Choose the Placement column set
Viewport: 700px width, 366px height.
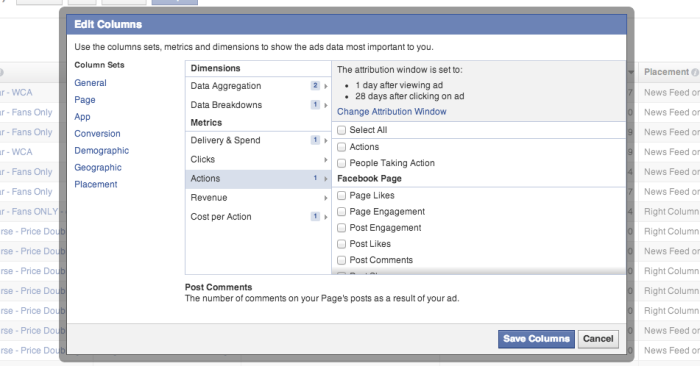(x=96, y=184)
